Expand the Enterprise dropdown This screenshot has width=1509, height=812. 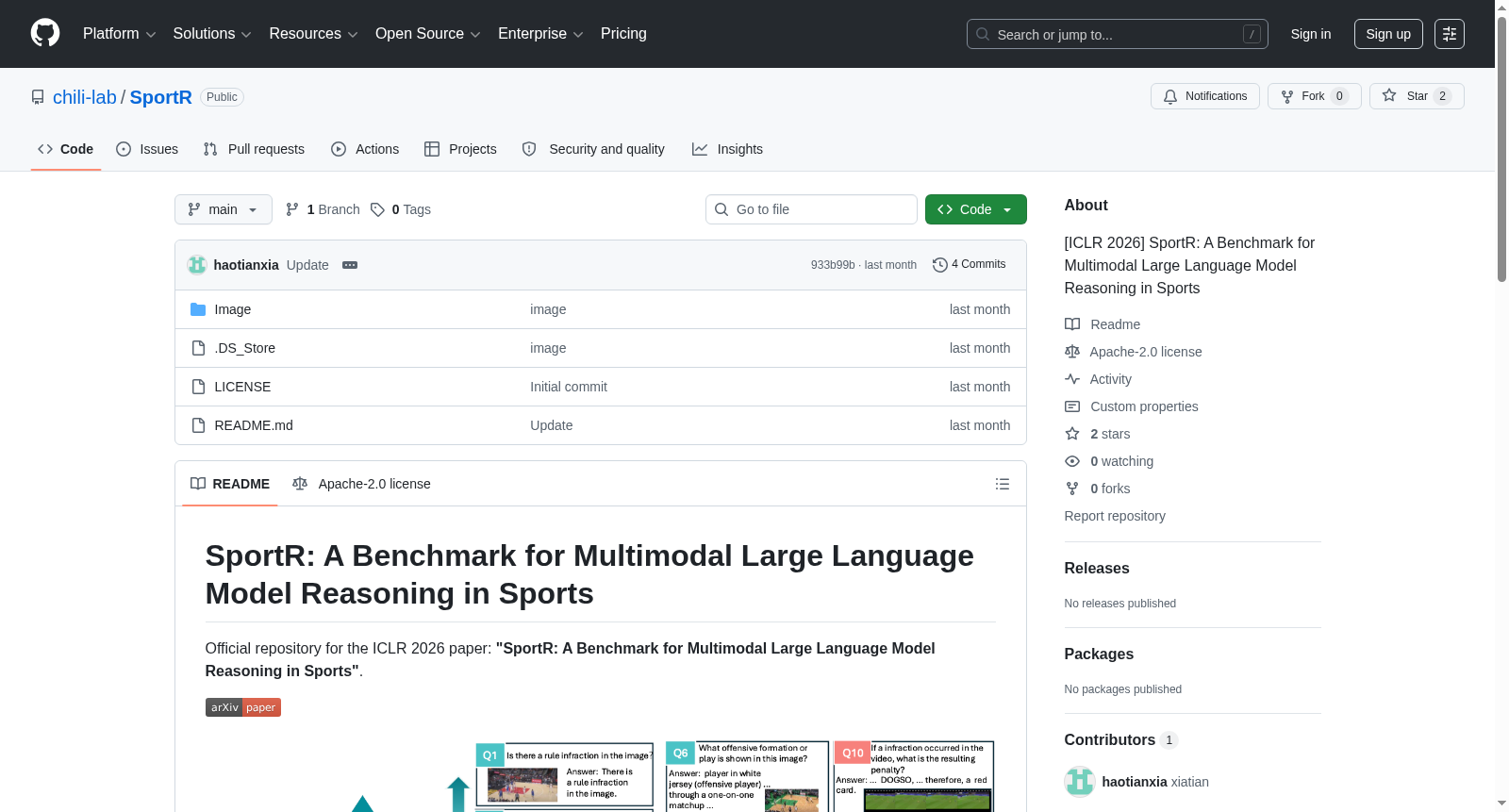click(540, 34)
